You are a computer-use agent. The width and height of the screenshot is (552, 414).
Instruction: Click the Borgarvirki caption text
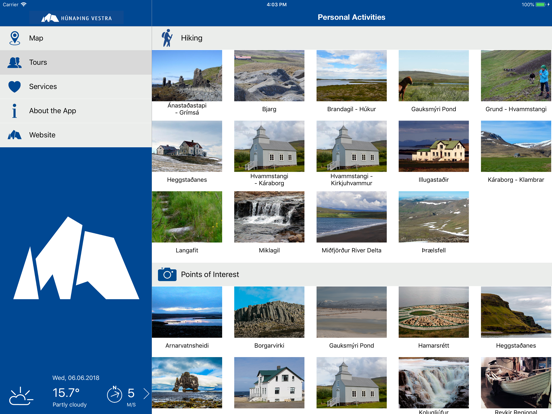point(269,346)
